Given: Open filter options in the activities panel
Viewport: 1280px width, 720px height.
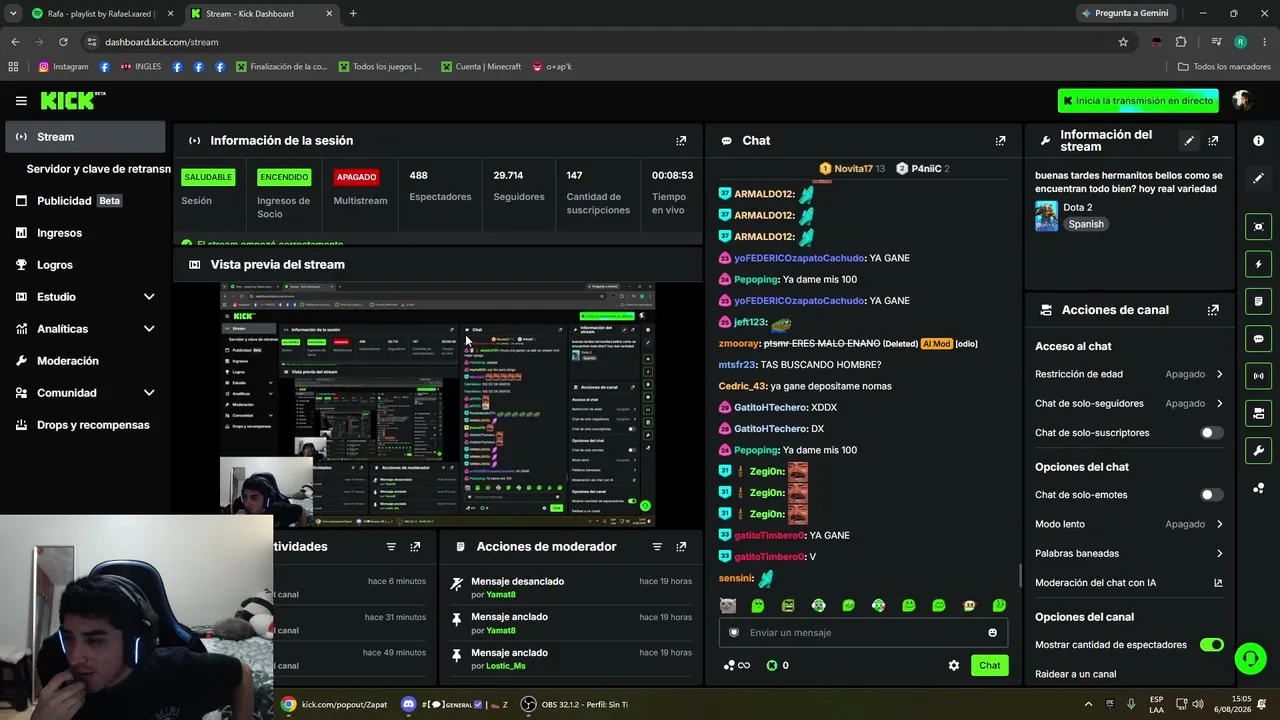Looking at the screenshot, I should [391, 547].
